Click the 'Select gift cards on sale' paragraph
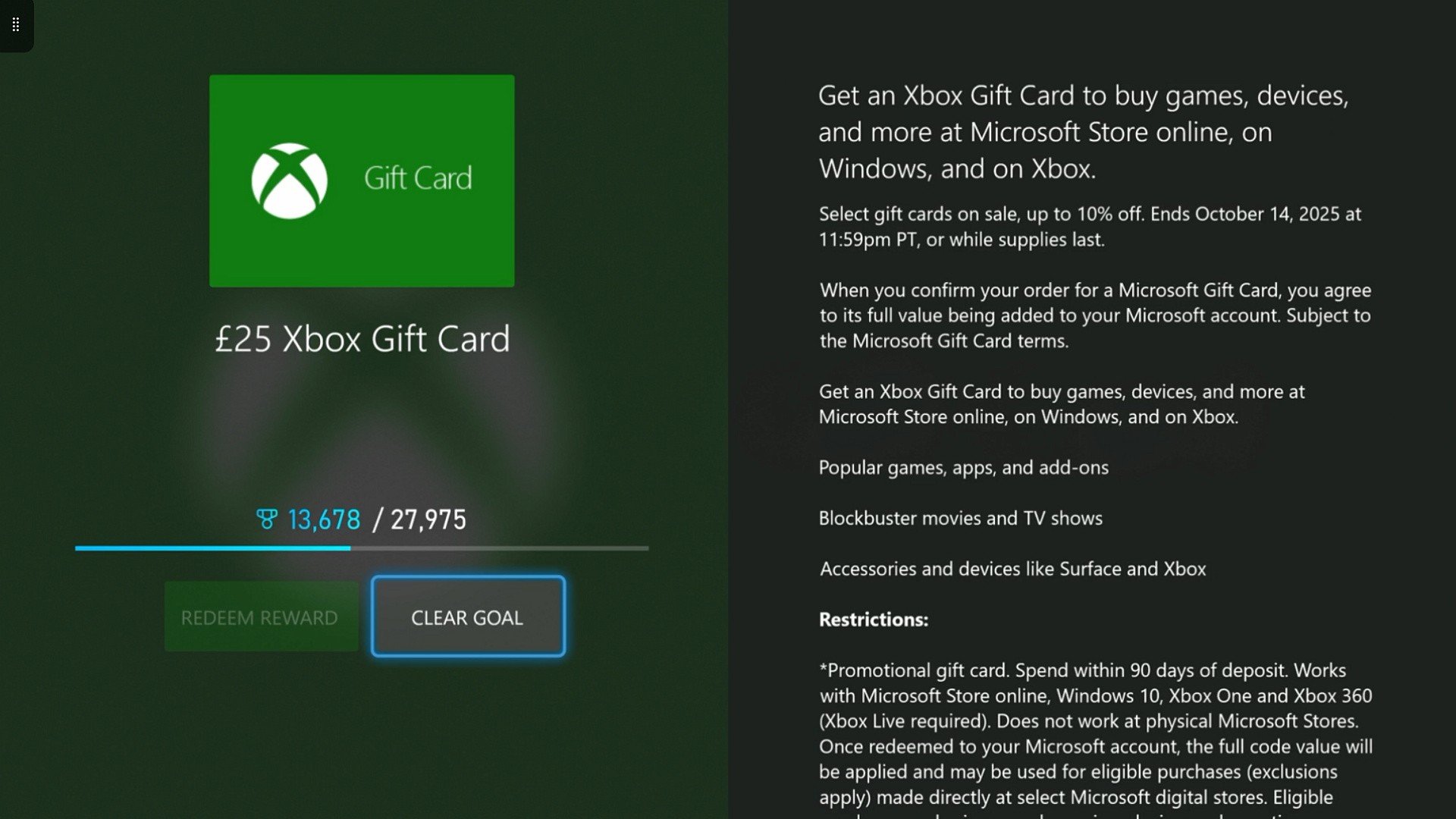Image resolution: width=1456 pixels, height=819 pixels. (x=1090, y=227)
